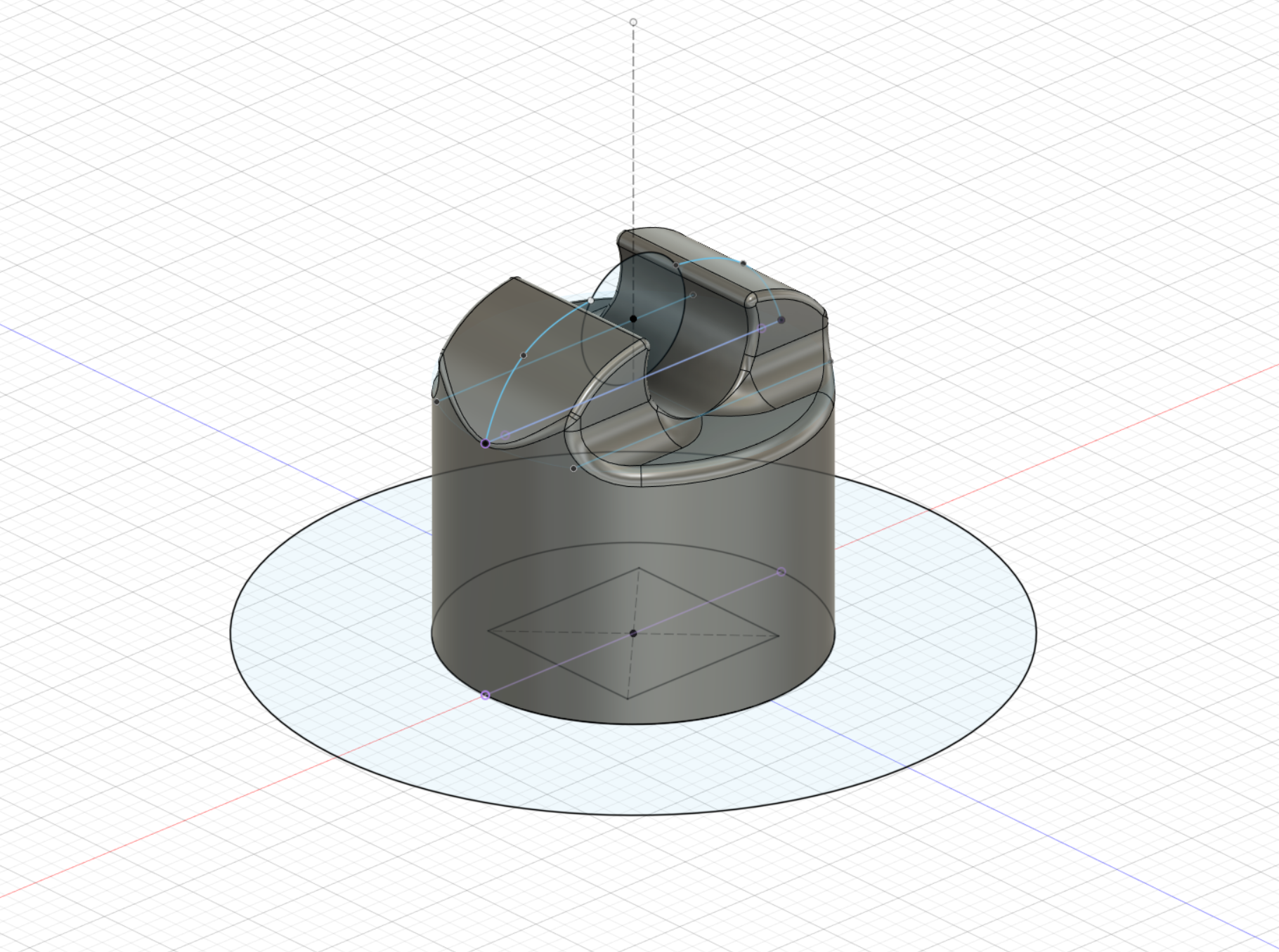Select endpoint atop the dashed vertical construction line
Screen dimensions: 1279x952
pyautogui.click(x=633, y=22)
